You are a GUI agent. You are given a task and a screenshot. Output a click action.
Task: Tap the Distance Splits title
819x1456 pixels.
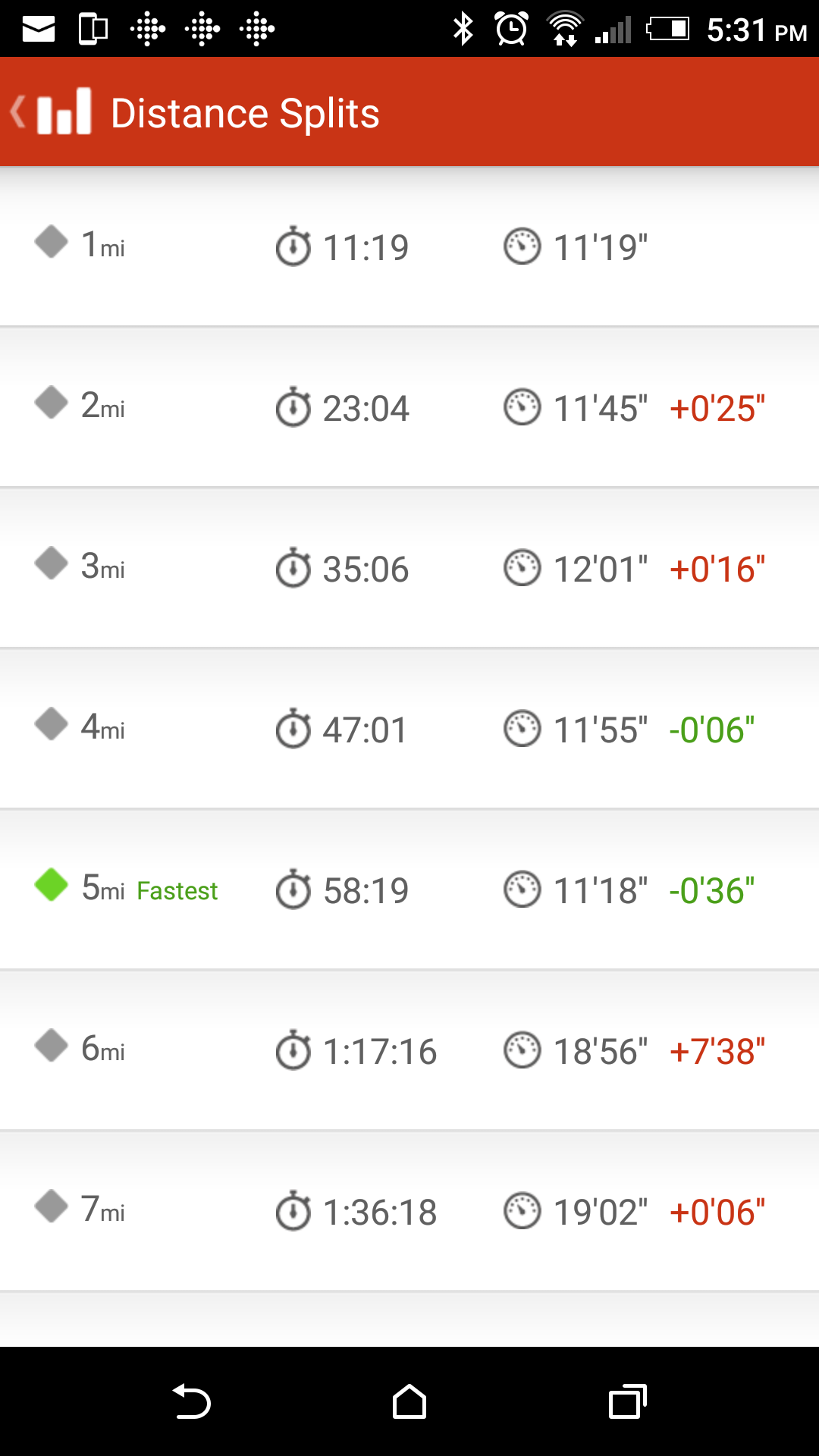click(x=245, y=114)
